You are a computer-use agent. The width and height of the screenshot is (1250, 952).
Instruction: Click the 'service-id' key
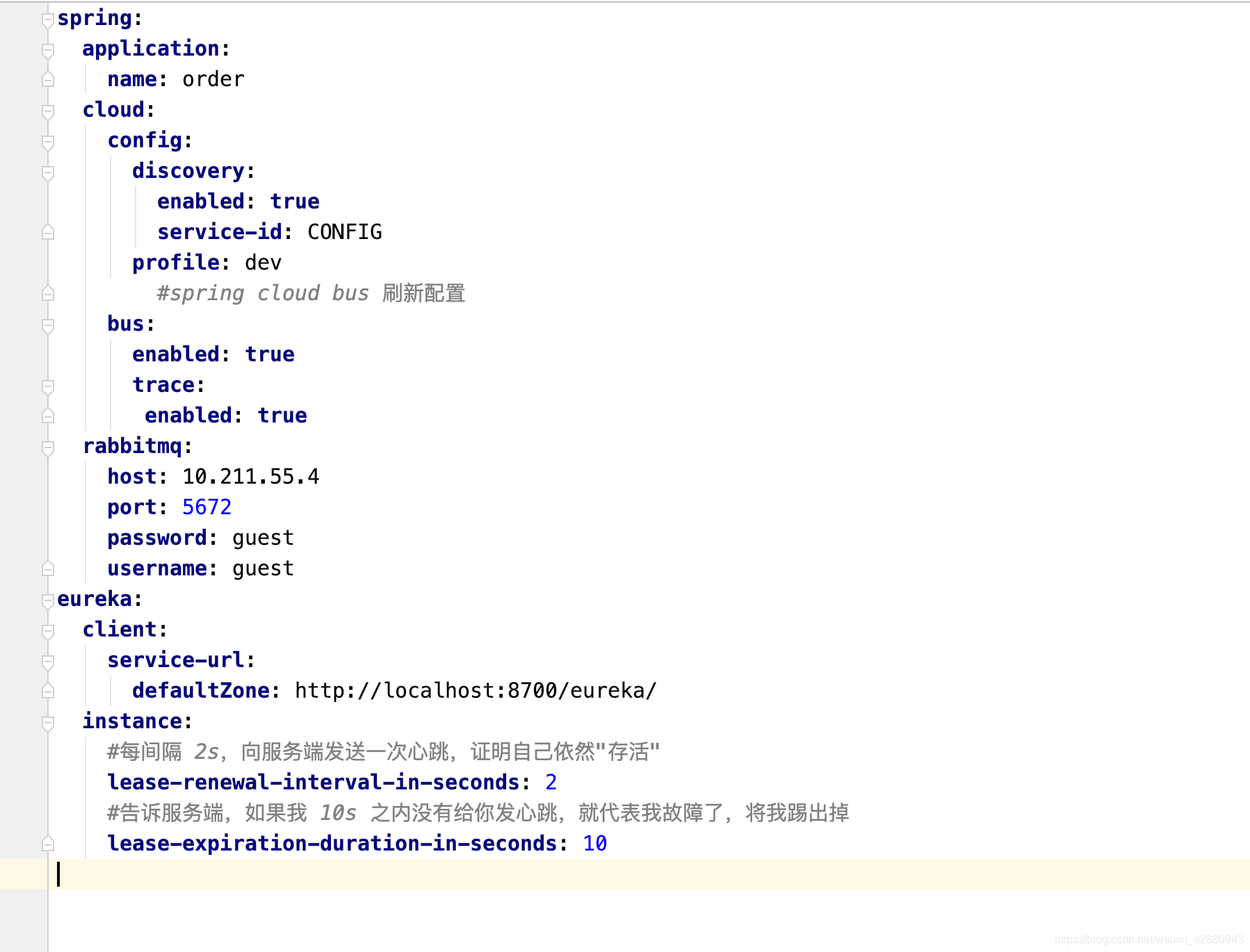[x=220, y=232]
